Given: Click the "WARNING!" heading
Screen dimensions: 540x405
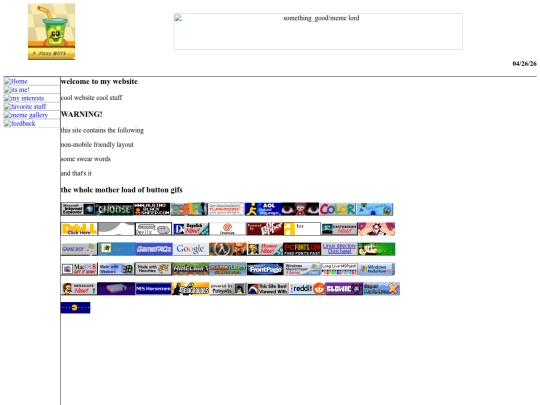Looking at the screenshot, I should pyautogui.click(x=82, y=114).
